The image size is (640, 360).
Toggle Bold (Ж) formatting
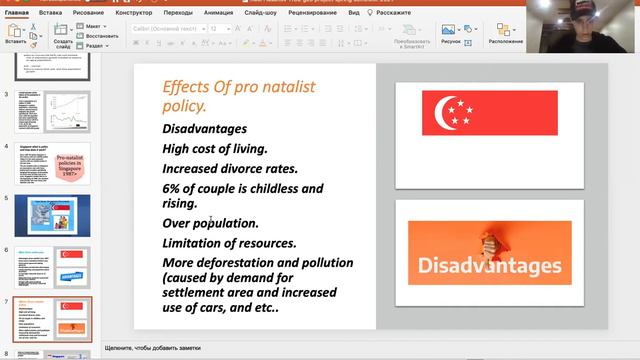tap(136, 43)
